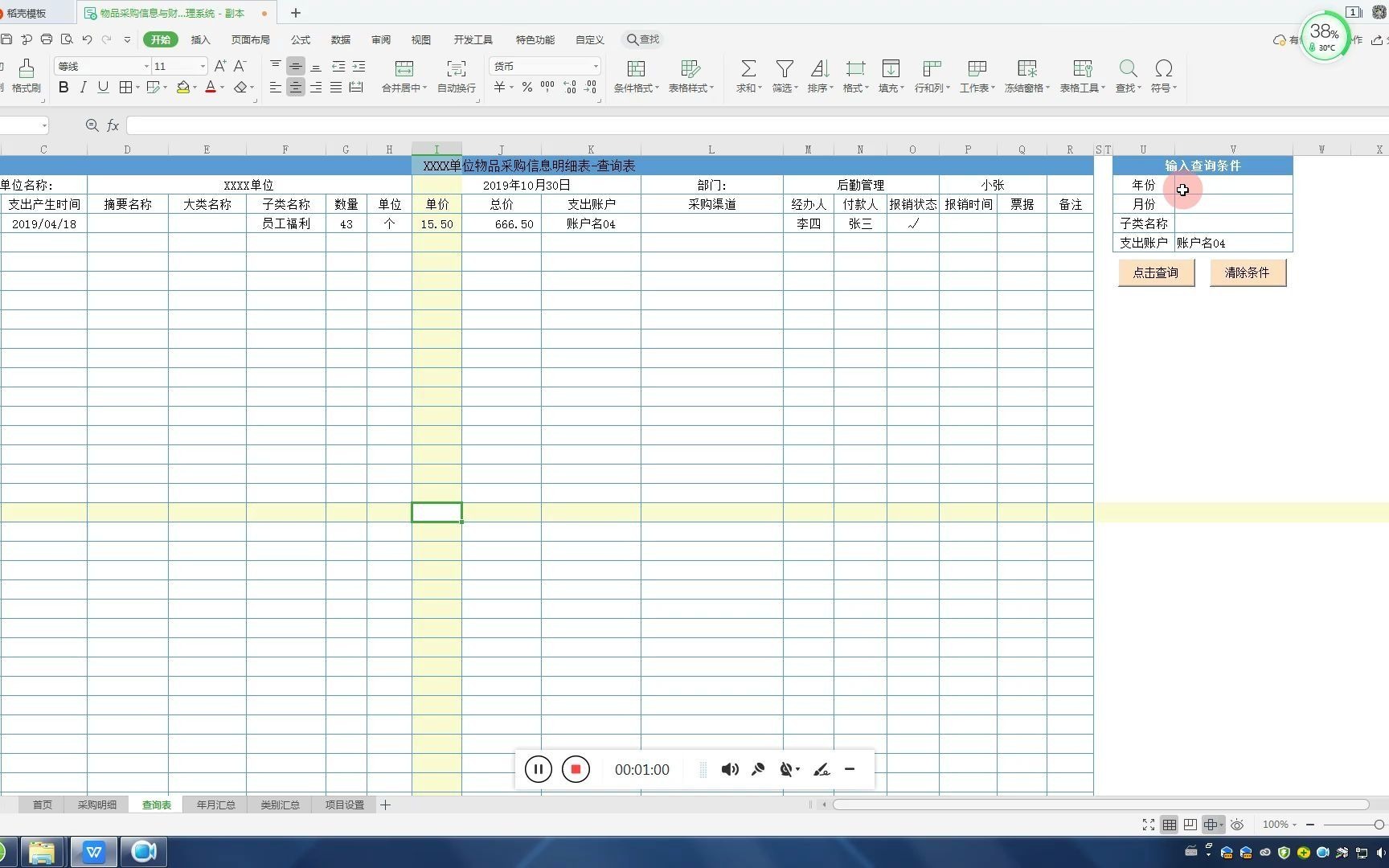
Task: Toggle eye protection mode icon
Action: [1237, 825]
